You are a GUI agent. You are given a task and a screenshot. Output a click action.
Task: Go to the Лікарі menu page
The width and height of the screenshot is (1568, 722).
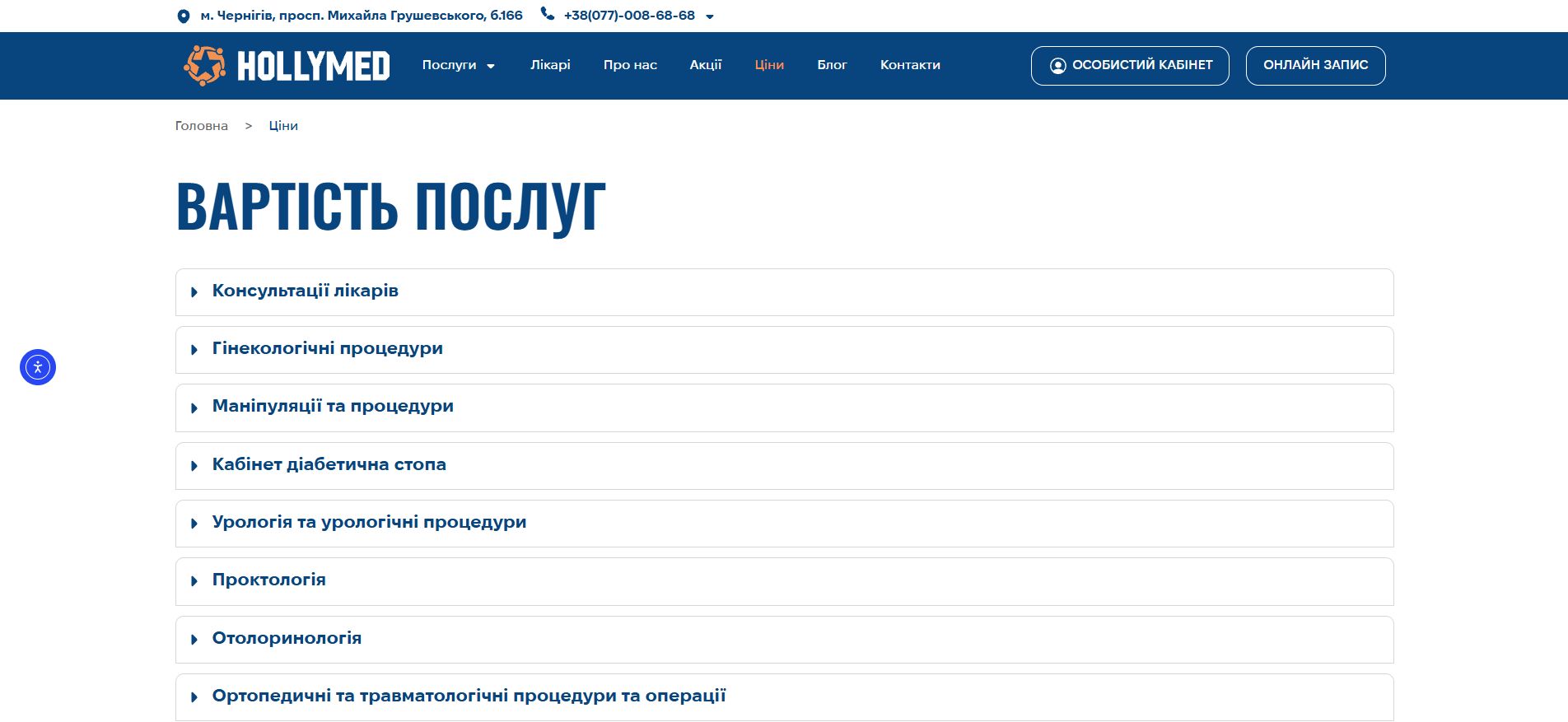tap(550, 65)
